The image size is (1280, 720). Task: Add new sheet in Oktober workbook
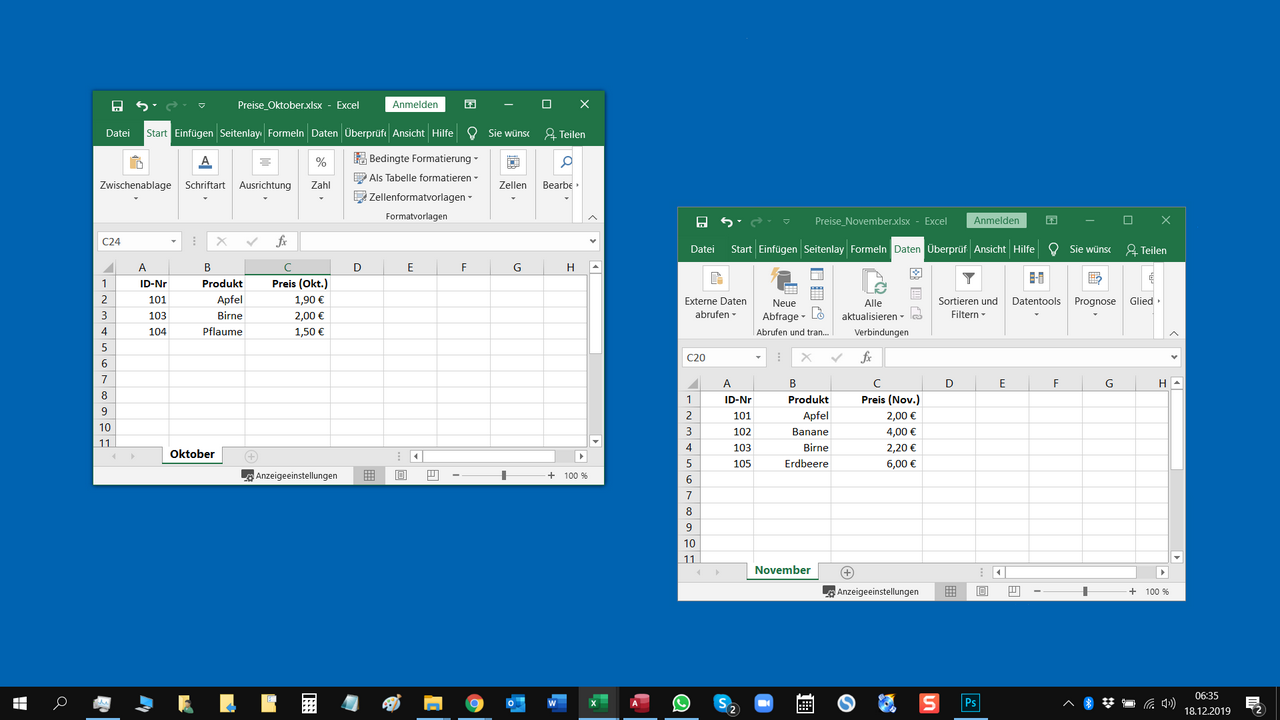[251, 456]
